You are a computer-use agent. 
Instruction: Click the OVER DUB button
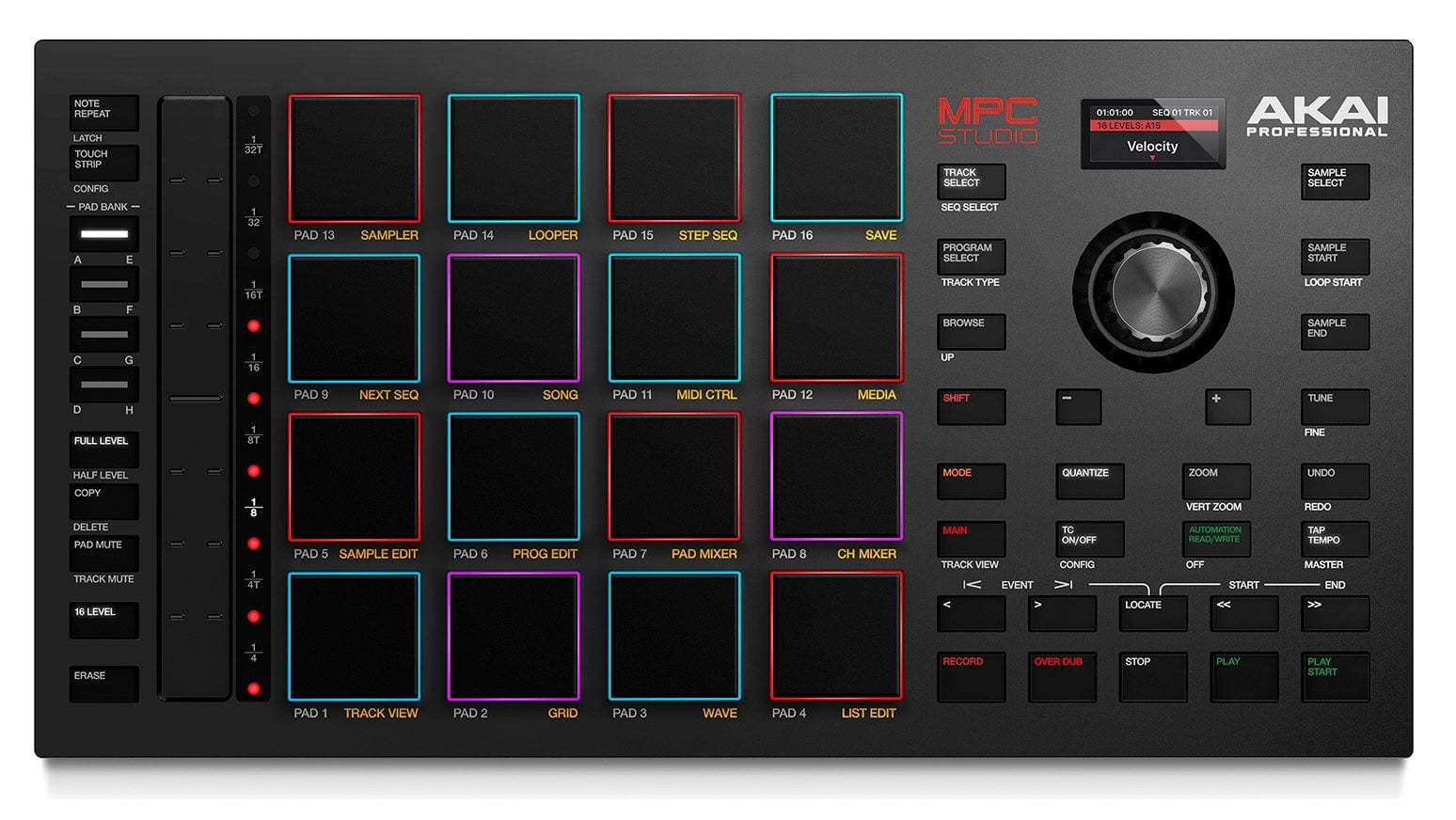coord(1062,677)
